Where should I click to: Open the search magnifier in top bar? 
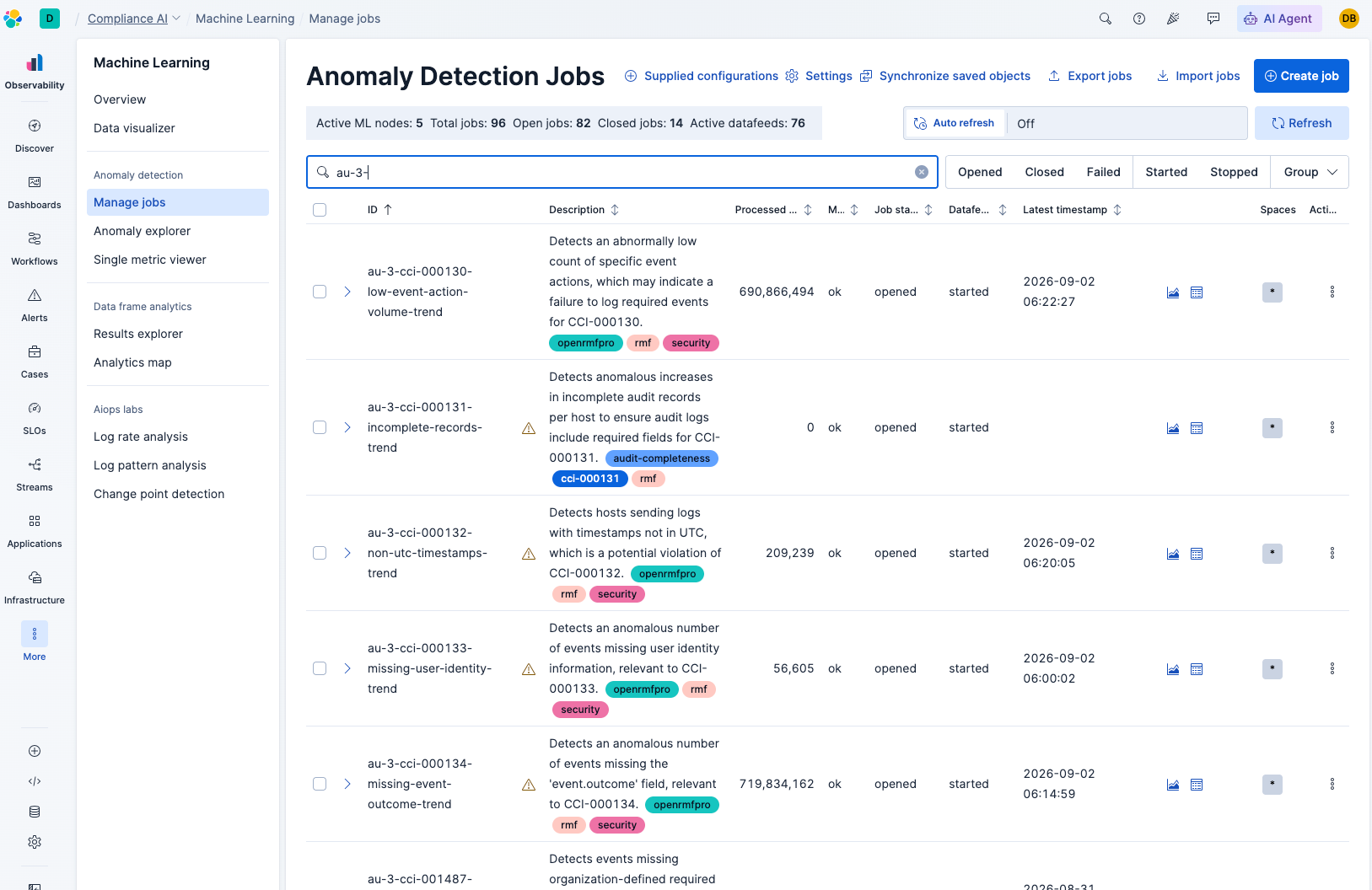(1105, 19)
